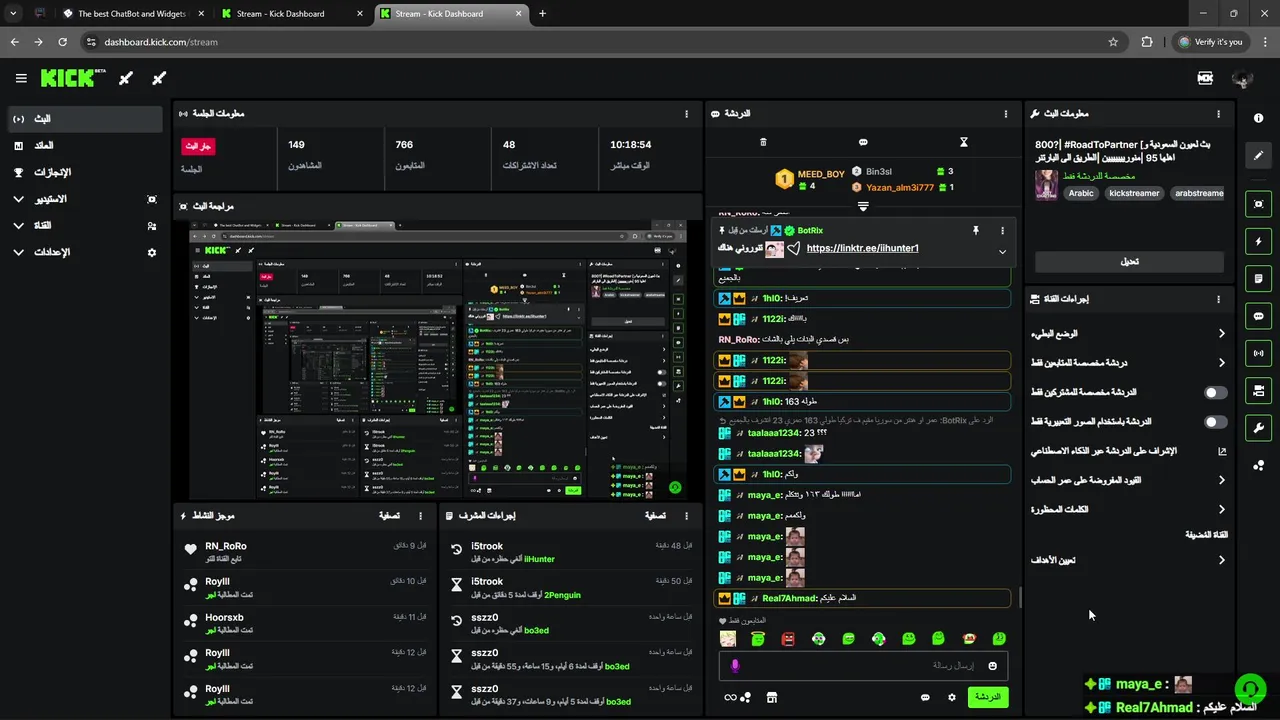Click the trash icon in chat toolbar
The height and width of the screenshot is (720, 1280).
tap(763, 142)
